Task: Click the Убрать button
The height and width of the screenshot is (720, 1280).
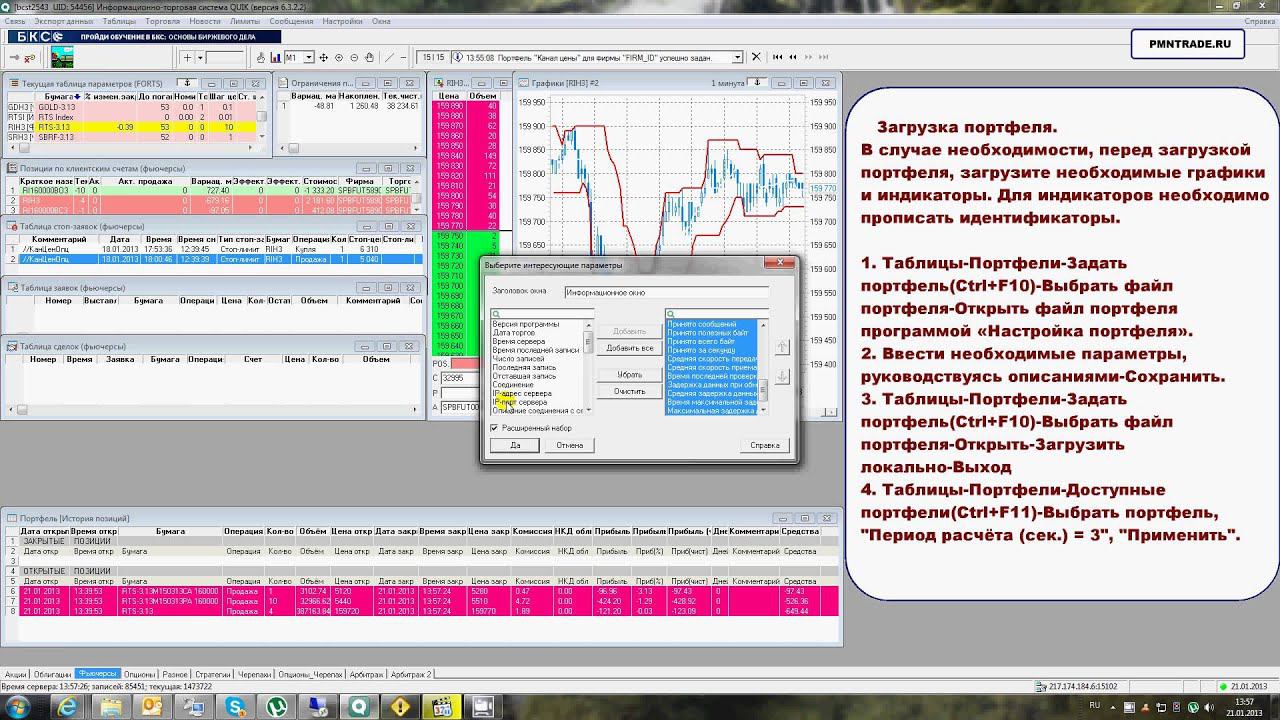Action: pos(630,375)
